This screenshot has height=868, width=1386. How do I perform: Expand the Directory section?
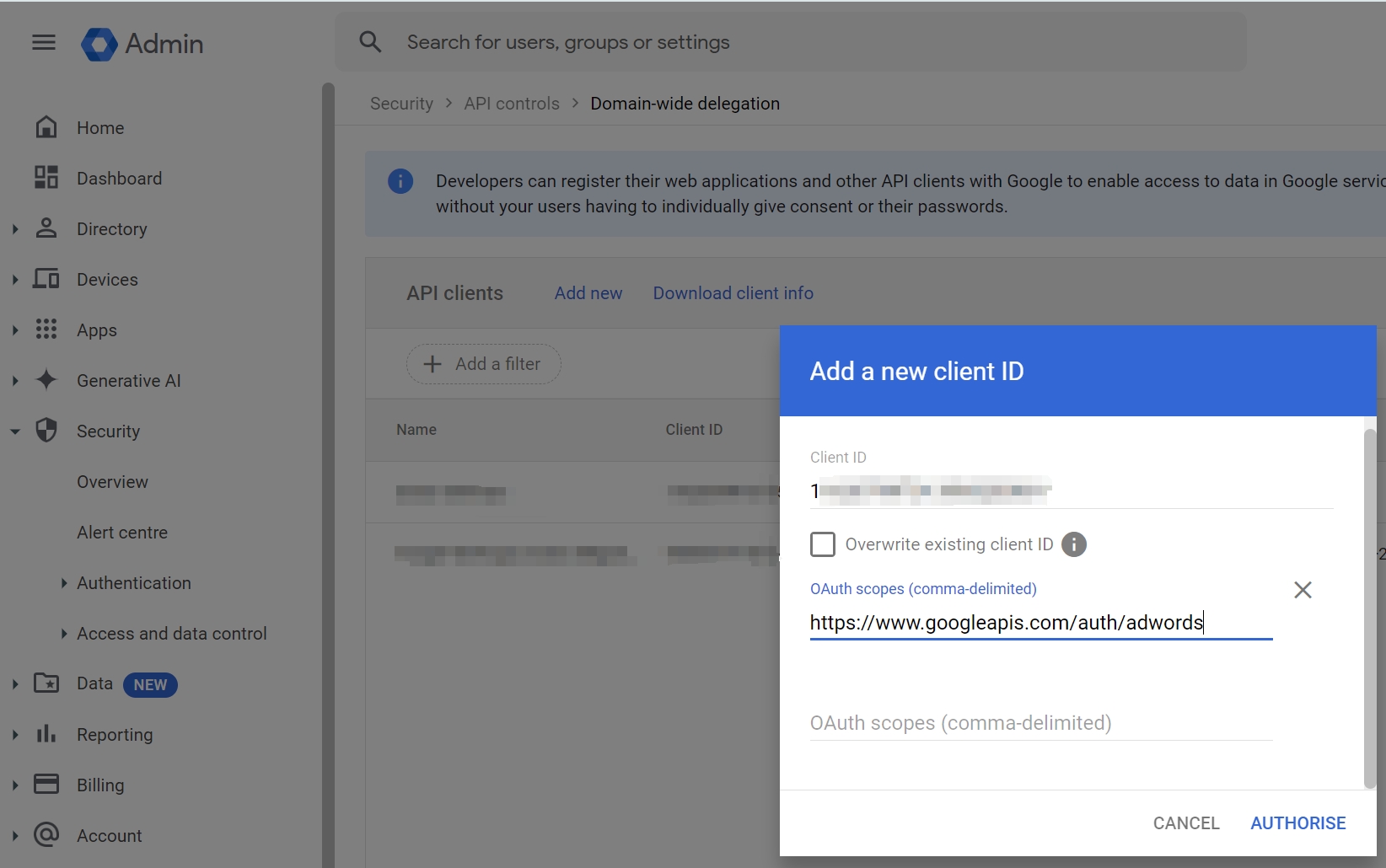click(15, 228)
